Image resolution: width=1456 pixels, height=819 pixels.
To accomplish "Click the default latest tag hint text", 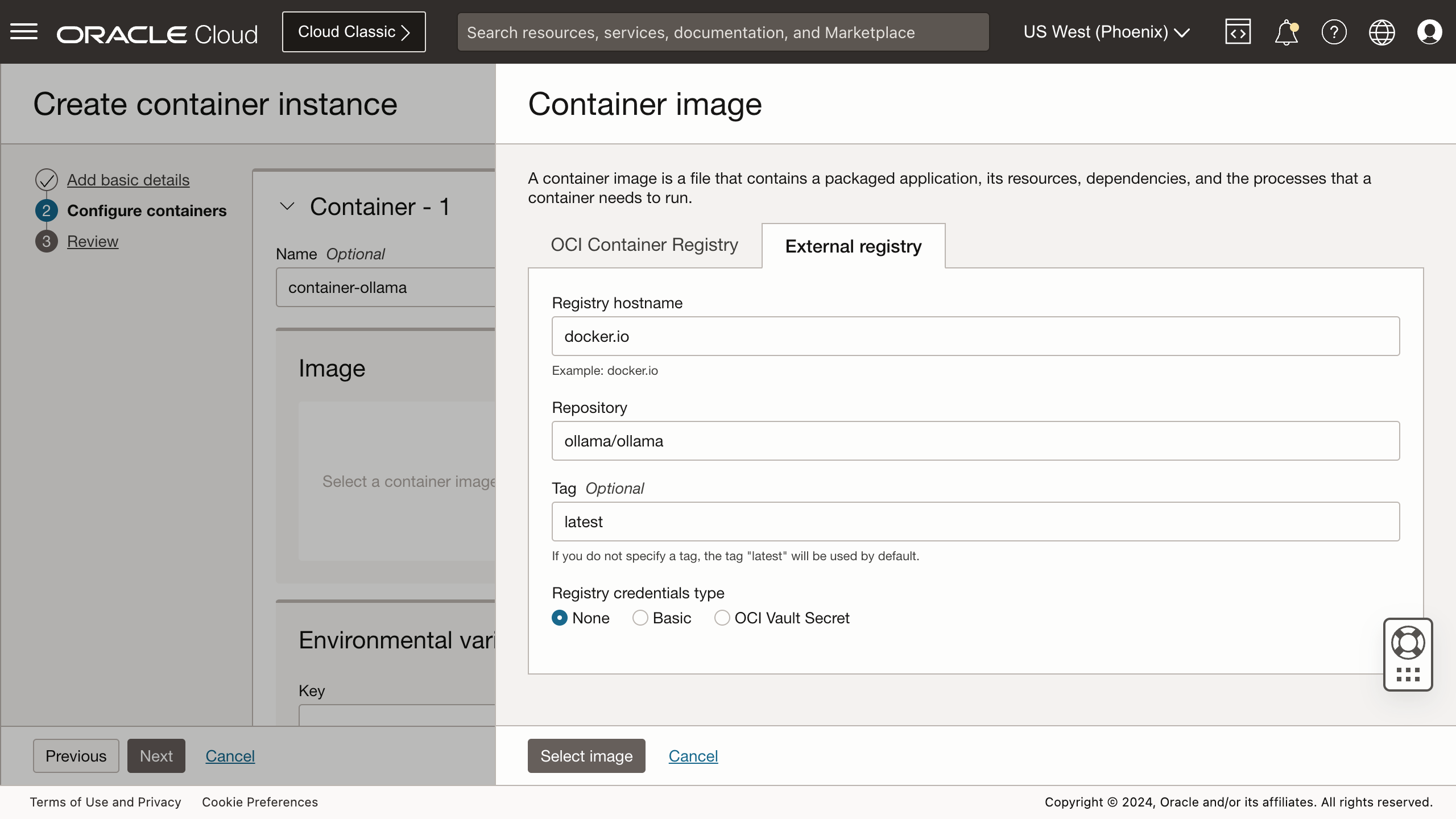I will 735,556.
